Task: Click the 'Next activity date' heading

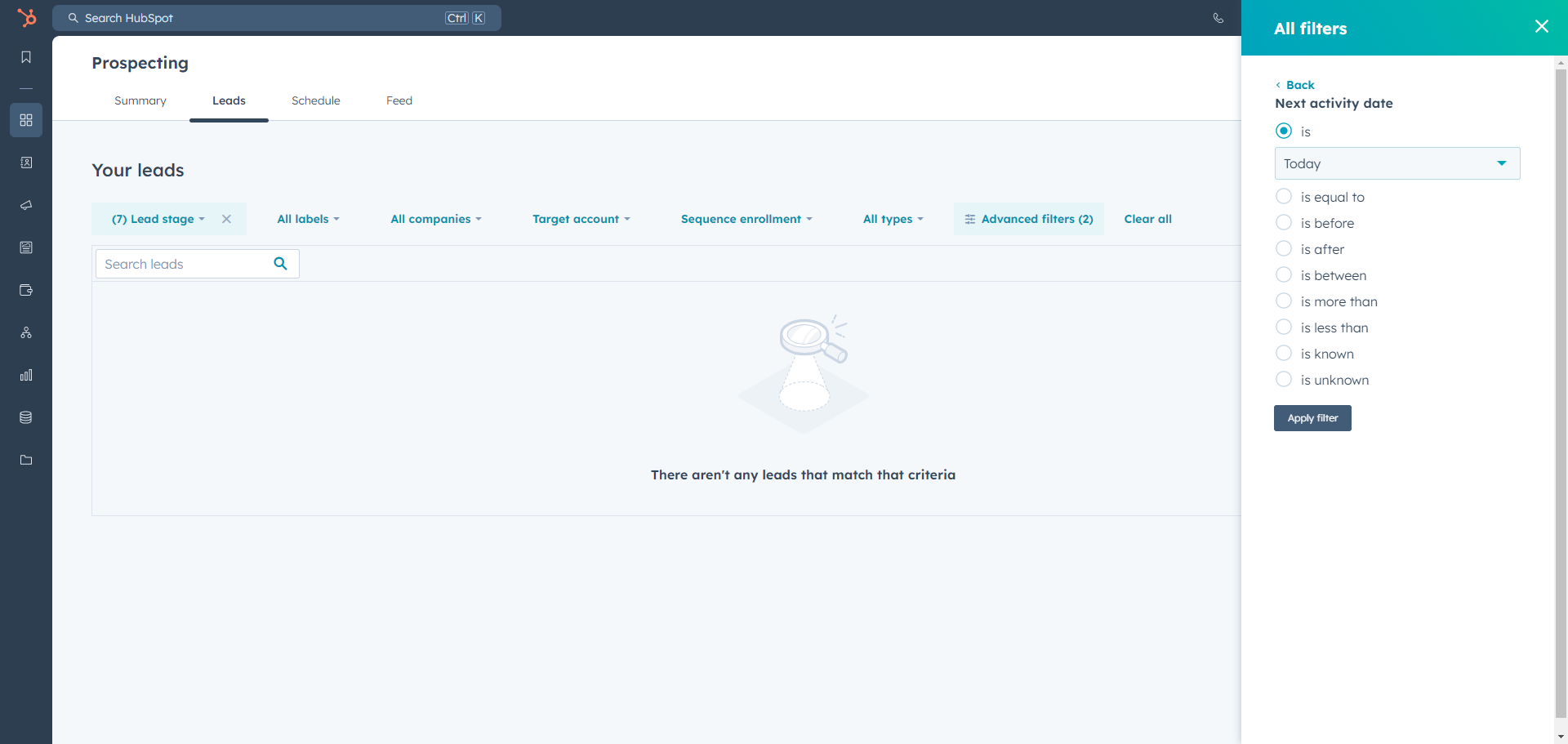Action: click(1334, 103)
